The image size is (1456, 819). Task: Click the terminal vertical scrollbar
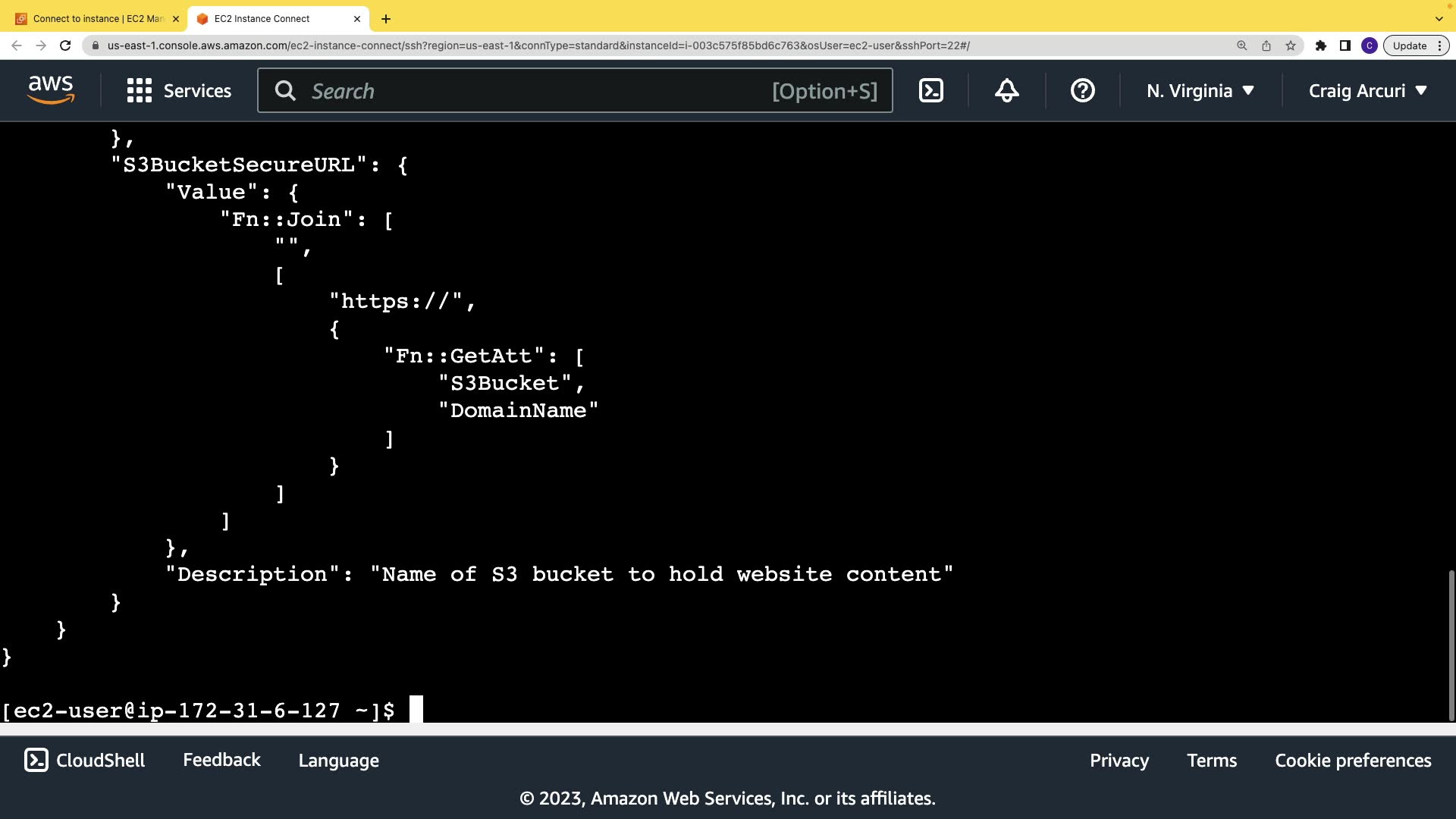1451,645
